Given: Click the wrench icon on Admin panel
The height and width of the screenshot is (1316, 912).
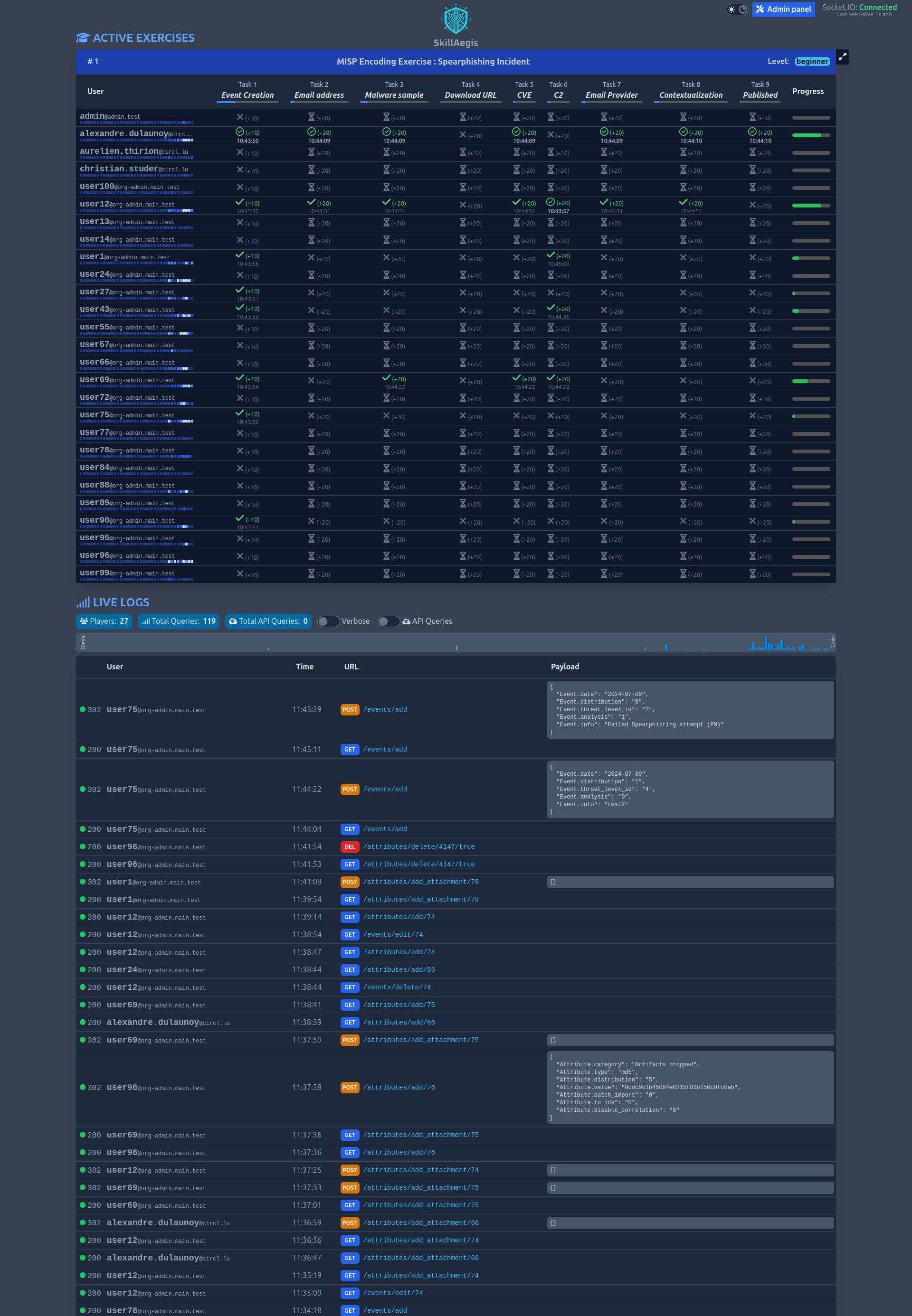Looking at the screenshot, I should [x=760, y=9].
